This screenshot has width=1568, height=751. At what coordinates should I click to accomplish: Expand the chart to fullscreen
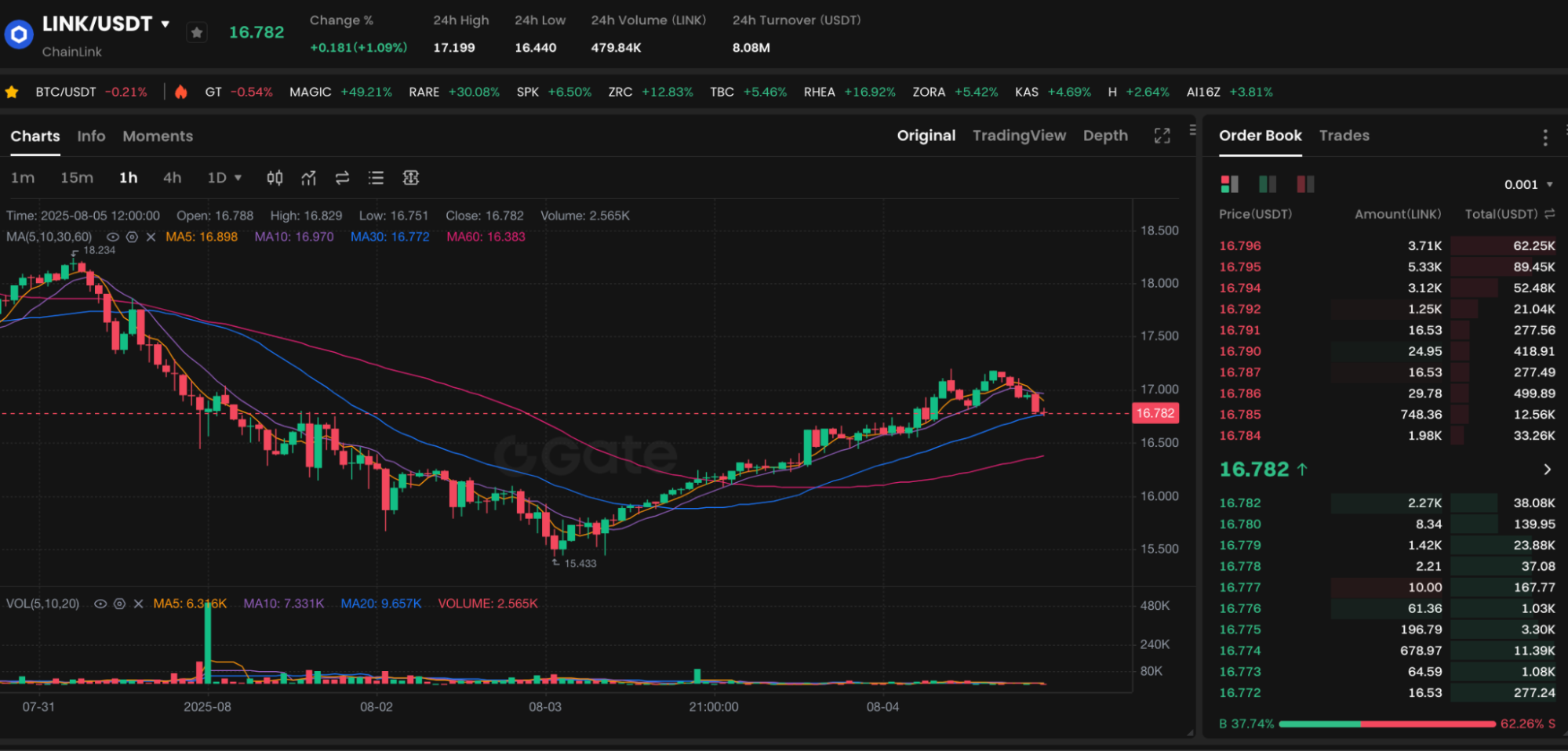pos(1162,136)
